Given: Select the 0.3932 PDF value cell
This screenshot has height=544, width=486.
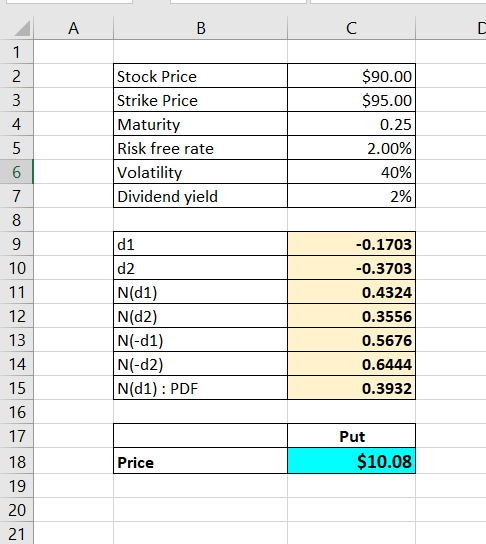Looking at the screenshot, I should pos(351,388).
